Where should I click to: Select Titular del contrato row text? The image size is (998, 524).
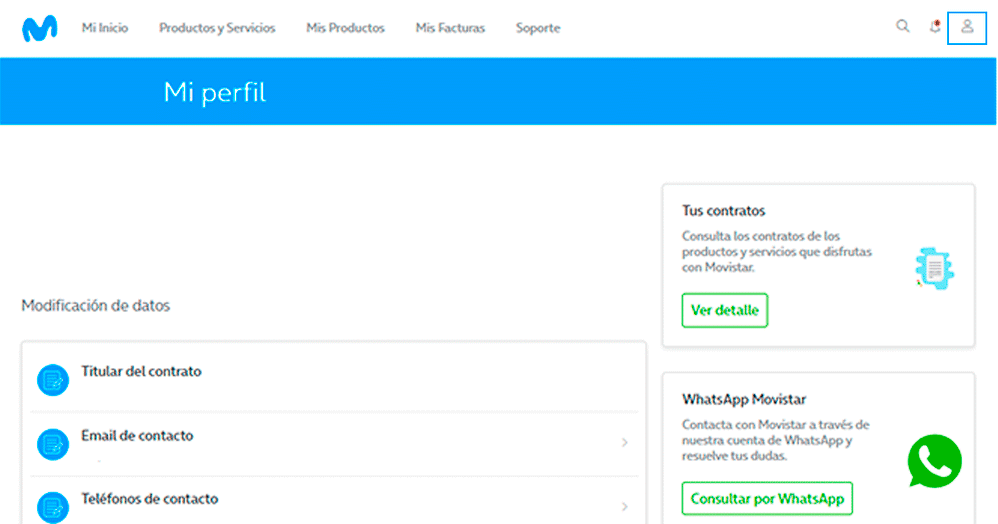(141, 371)
